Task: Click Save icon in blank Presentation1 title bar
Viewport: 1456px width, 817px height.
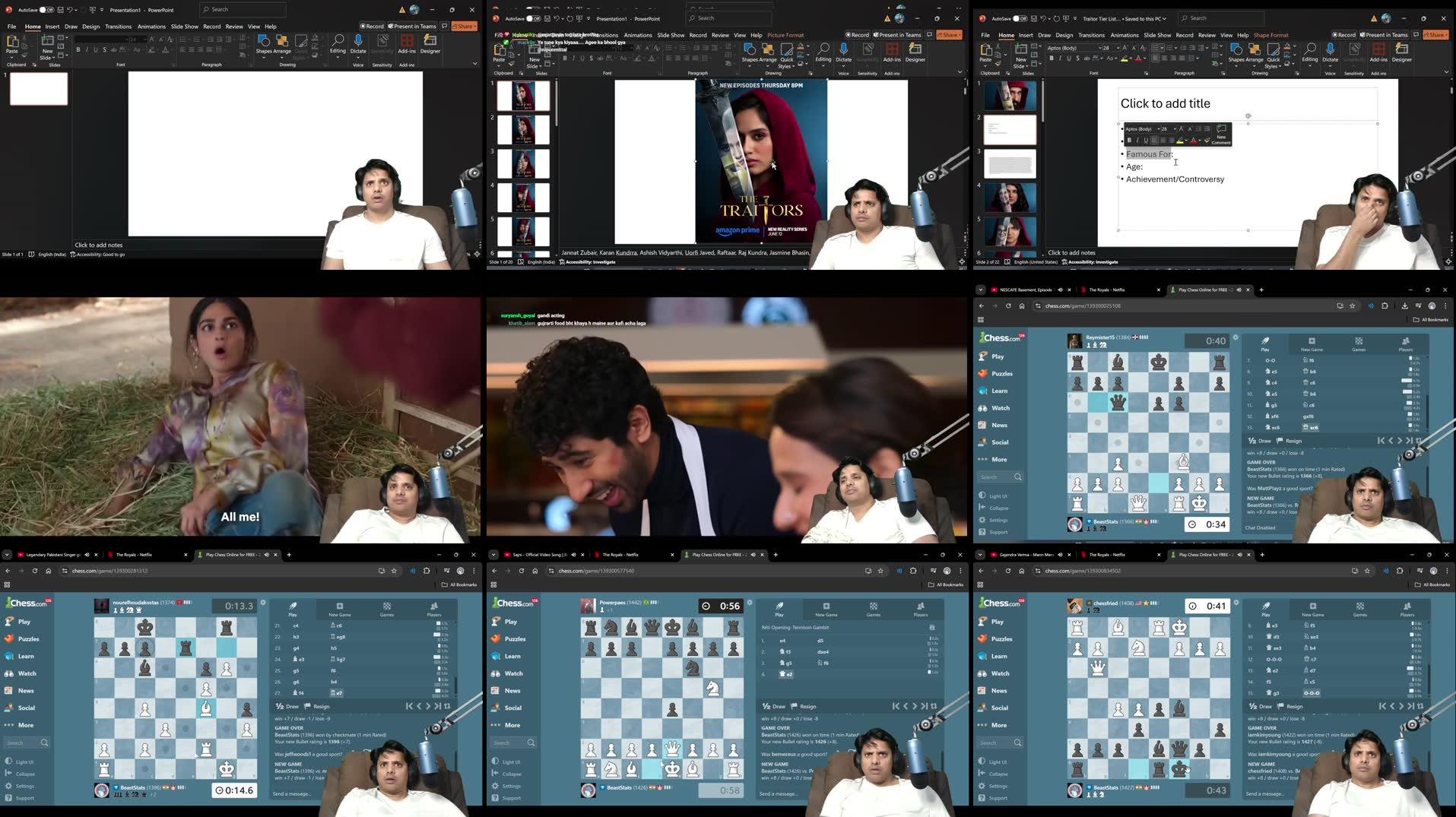Action: pos(59,10)
